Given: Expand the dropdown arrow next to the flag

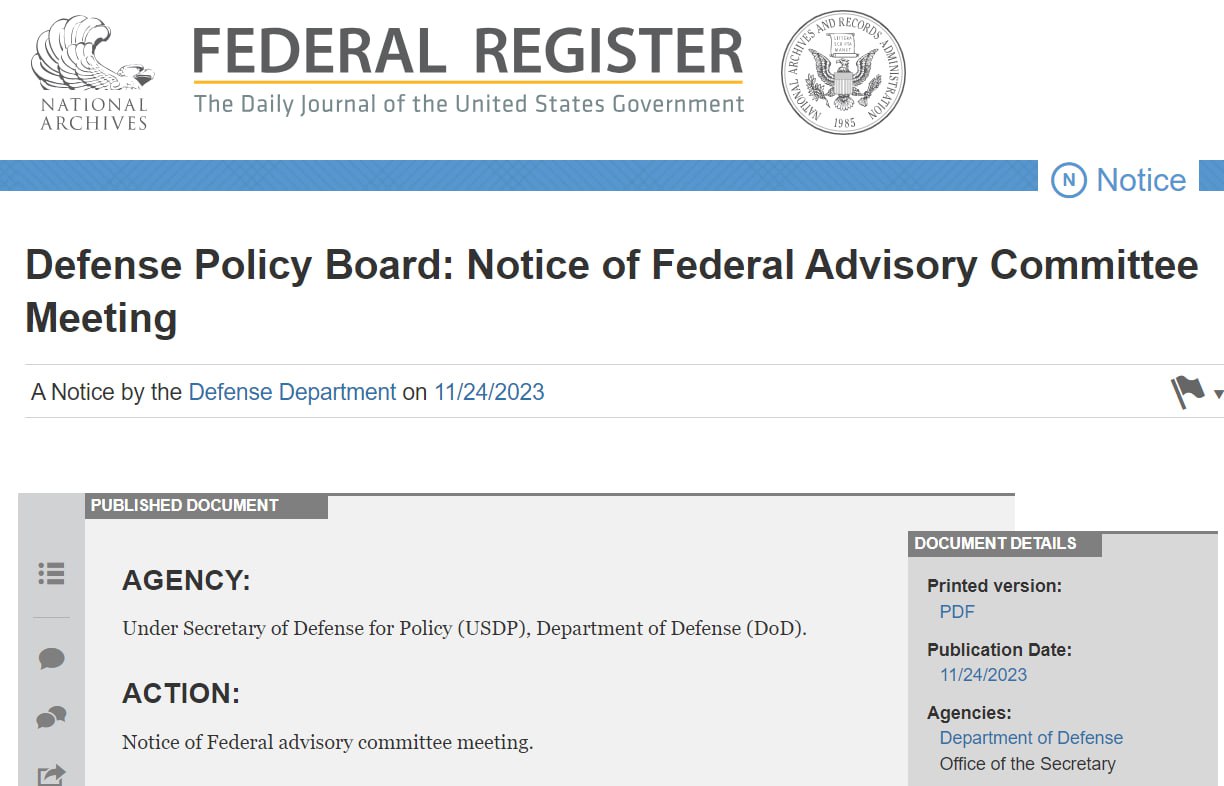Looking at the screenshot, I should (x=1217, y=394).
